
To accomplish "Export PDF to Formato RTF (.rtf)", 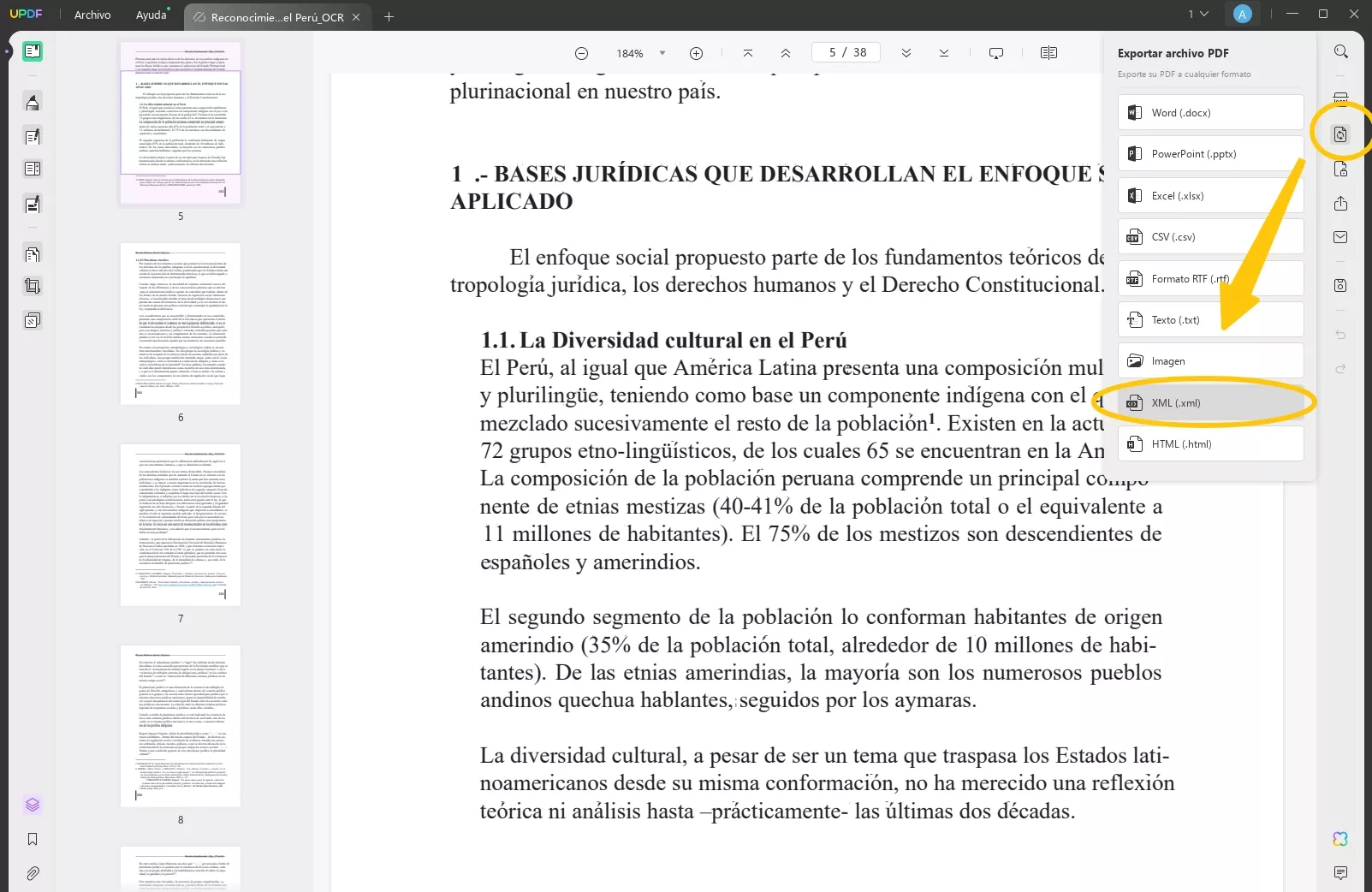I will 1210,278.
